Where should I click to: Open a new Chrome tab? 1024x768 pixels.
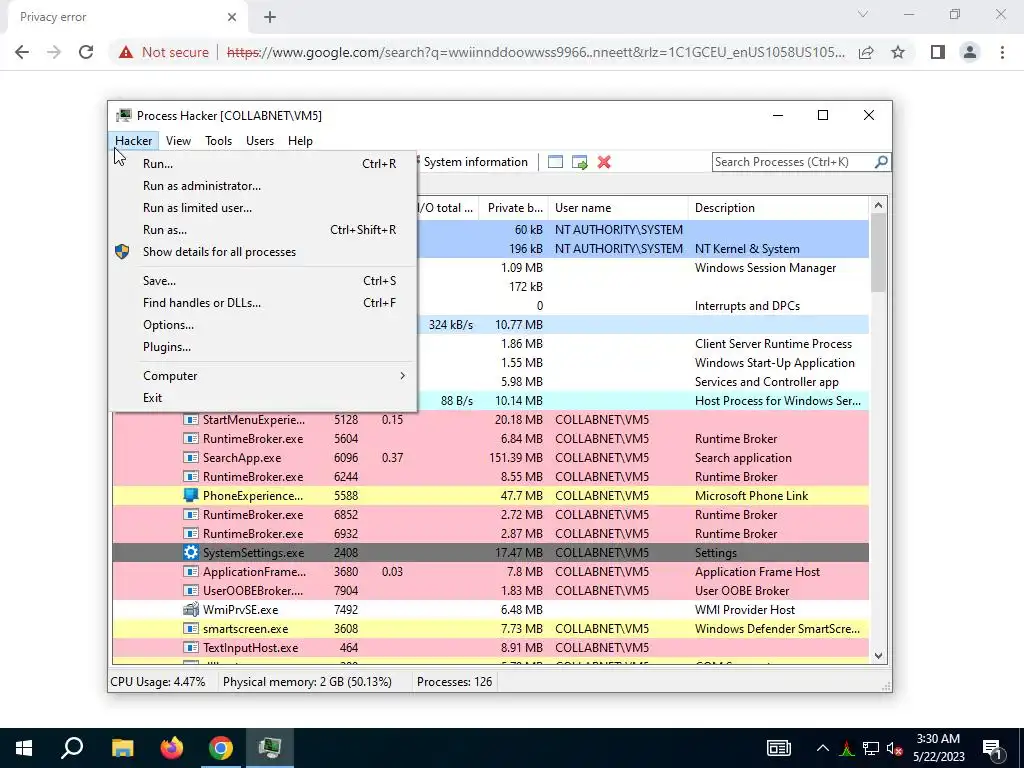tap(270, 17)
